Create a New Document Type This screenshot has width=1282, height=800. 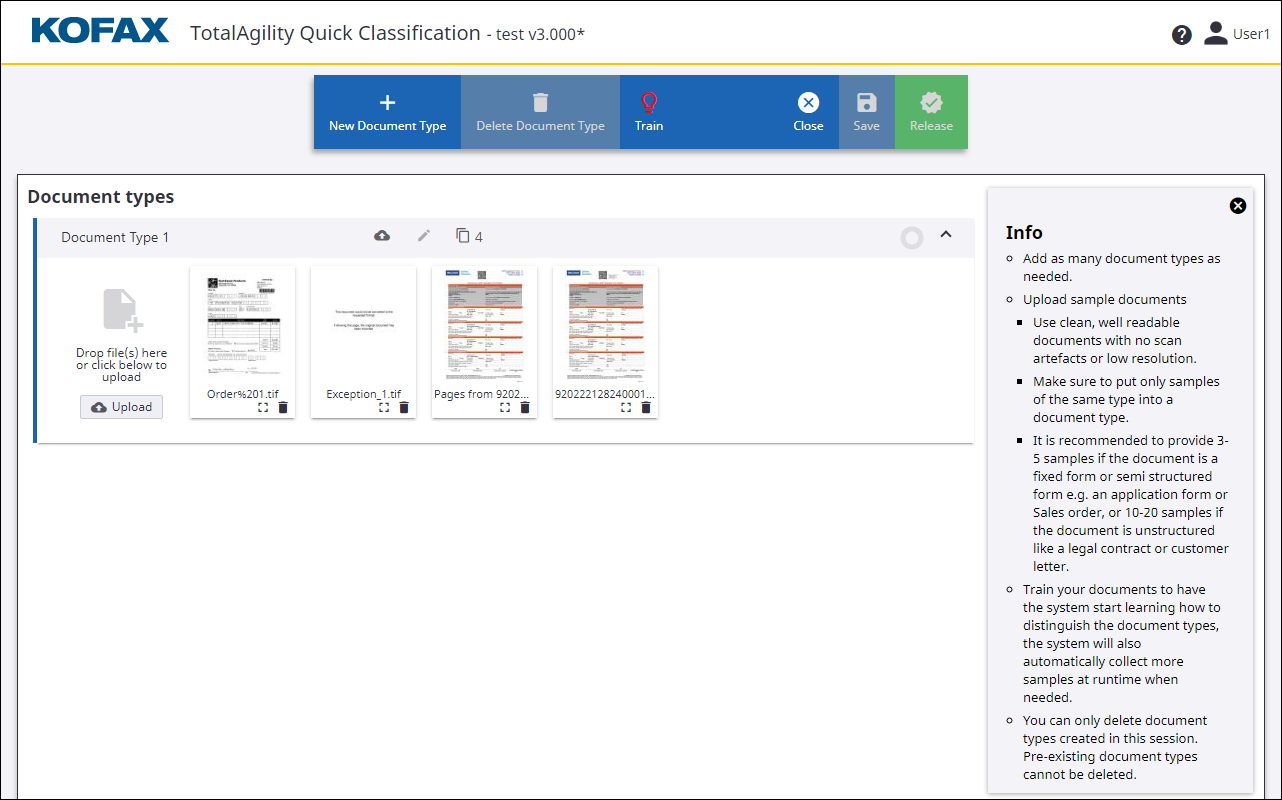click(x=387, y=110)
